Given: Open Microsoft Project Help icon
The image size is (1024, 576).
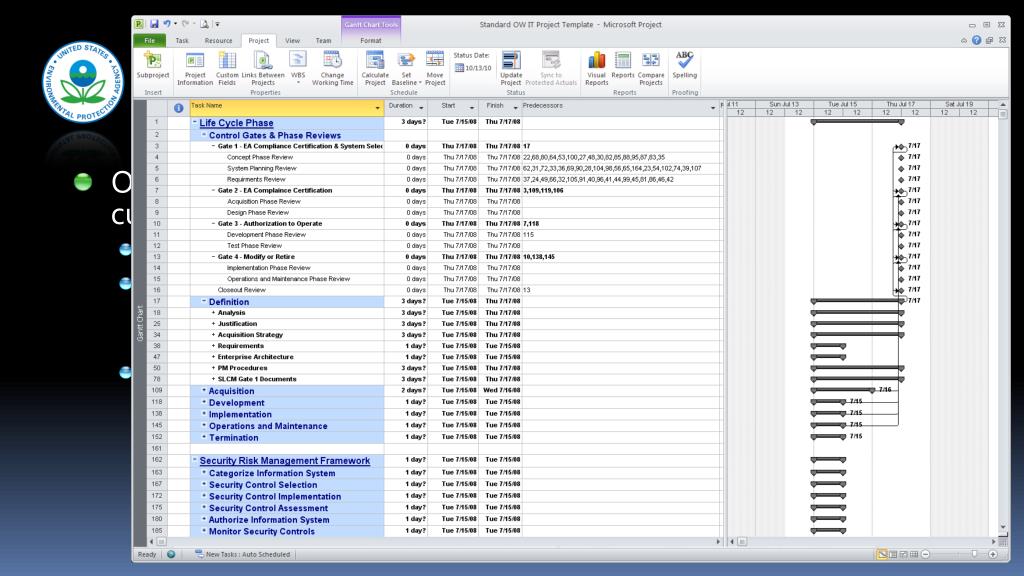Looking at the screenshot, I should [x=976, y=40].
